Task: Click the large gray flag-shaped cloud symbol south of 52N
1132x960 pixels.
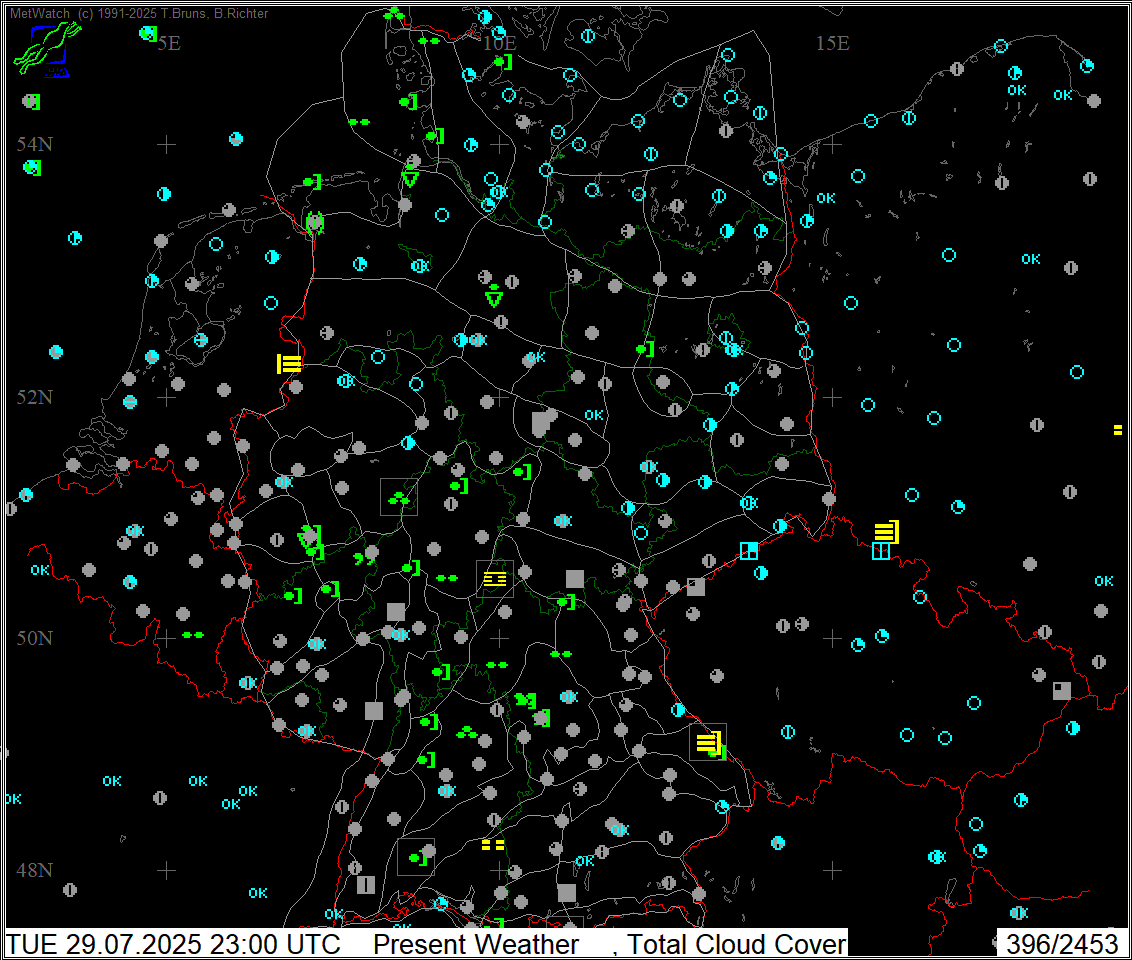Action: (544, 423)
